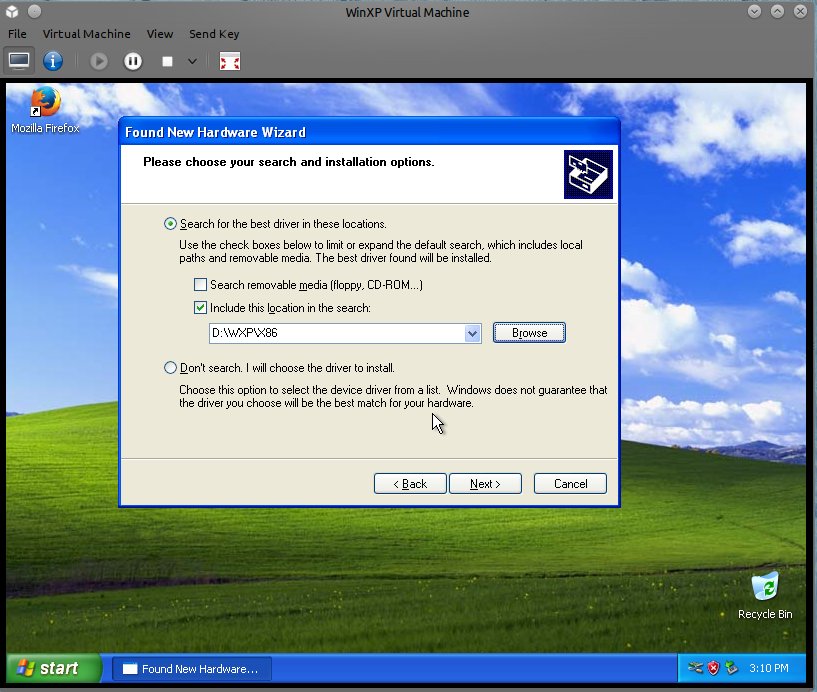Expand shutdown options dropdown arrow

tap(192, 61)
